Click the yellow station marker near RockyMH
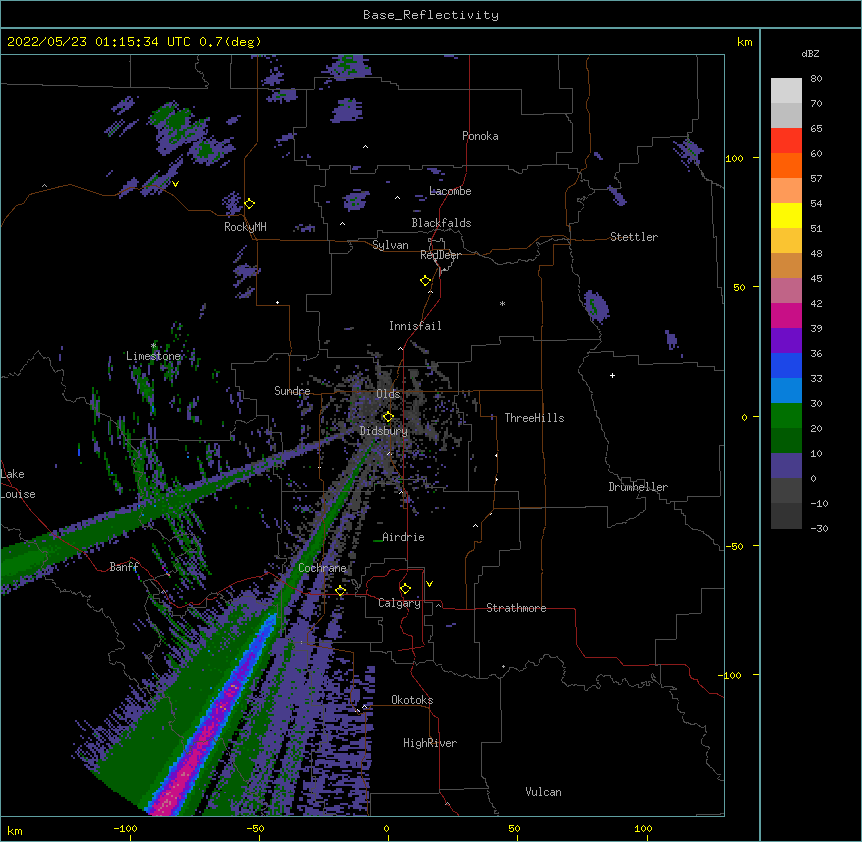The image size is (862, 842). (250, 204)
